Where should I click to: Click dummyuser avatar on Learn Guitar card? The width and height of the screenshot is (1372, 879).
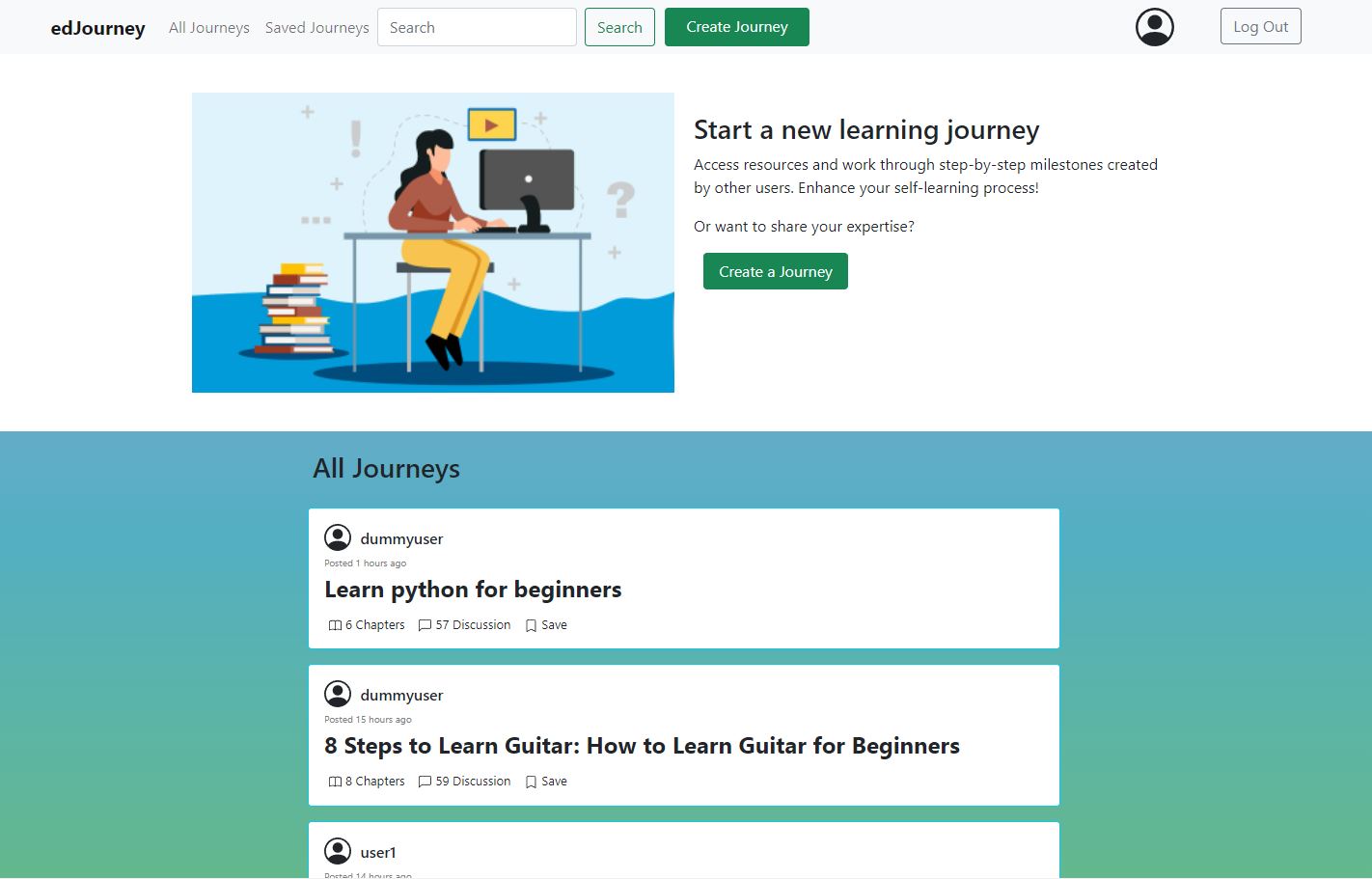tap(338, 694)
